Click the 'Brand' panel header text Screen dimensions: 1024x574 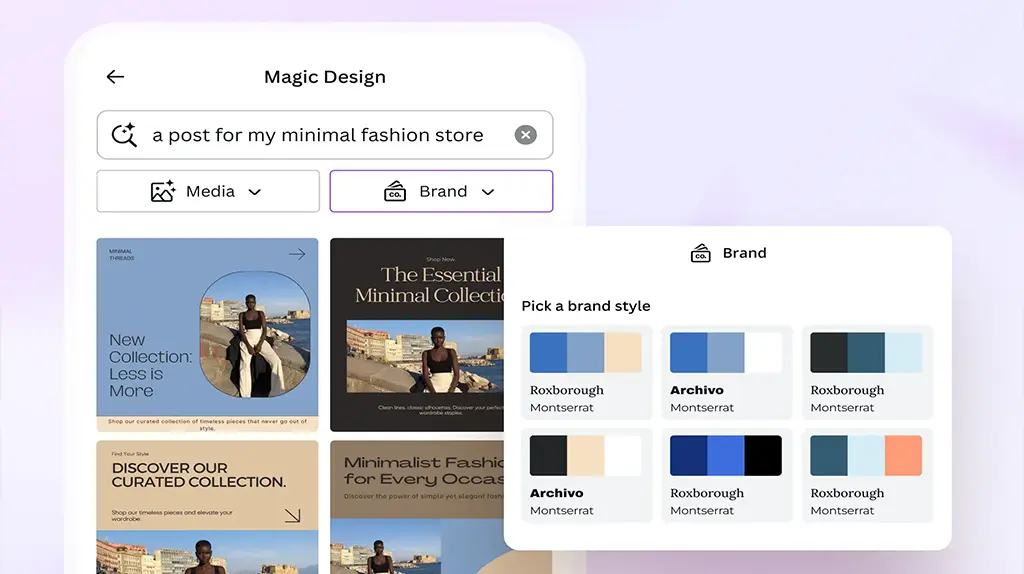coord(744,253)
